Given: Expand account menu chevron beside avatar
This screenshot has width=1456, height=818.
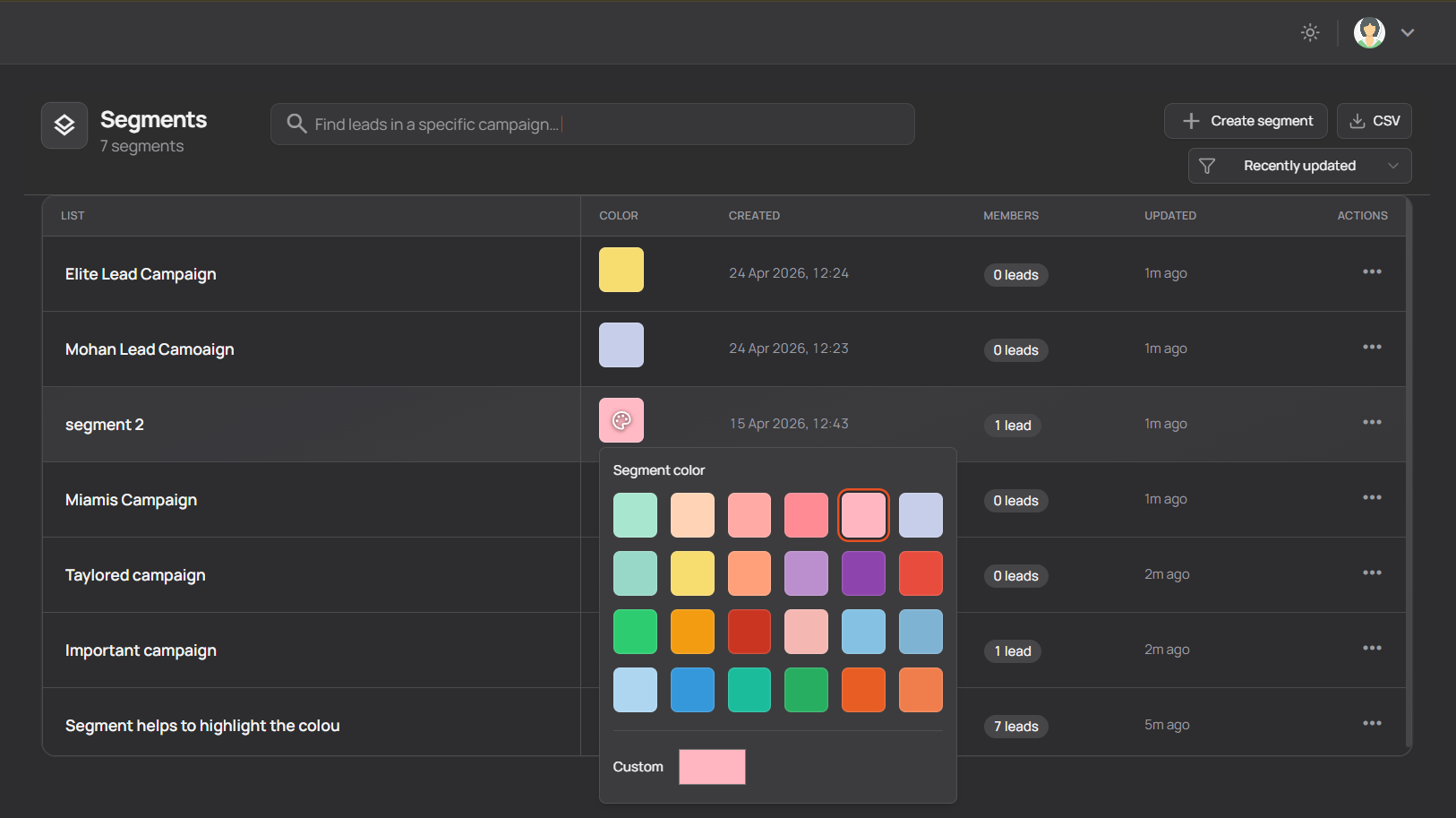Looking at the screenshot, I should (x=1408, y=32).
